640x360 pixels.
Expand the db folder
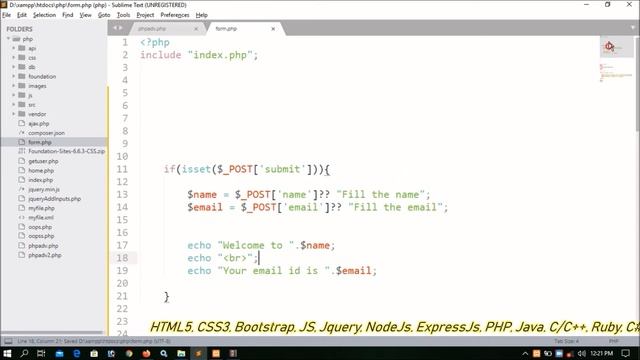click(13, 67)
